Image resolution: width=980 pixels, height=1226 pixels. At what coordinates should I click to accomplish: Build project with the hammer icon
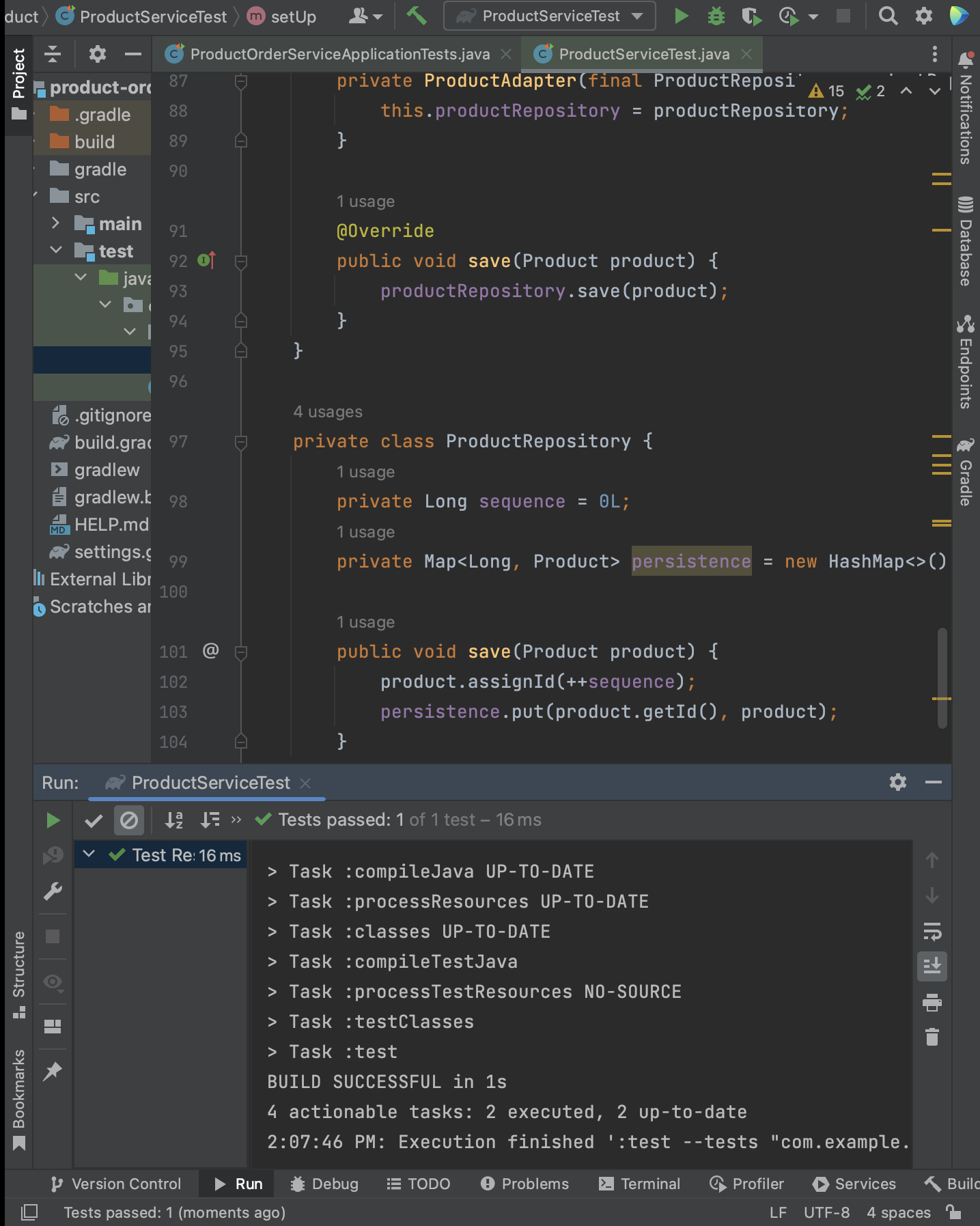point(416,16)
